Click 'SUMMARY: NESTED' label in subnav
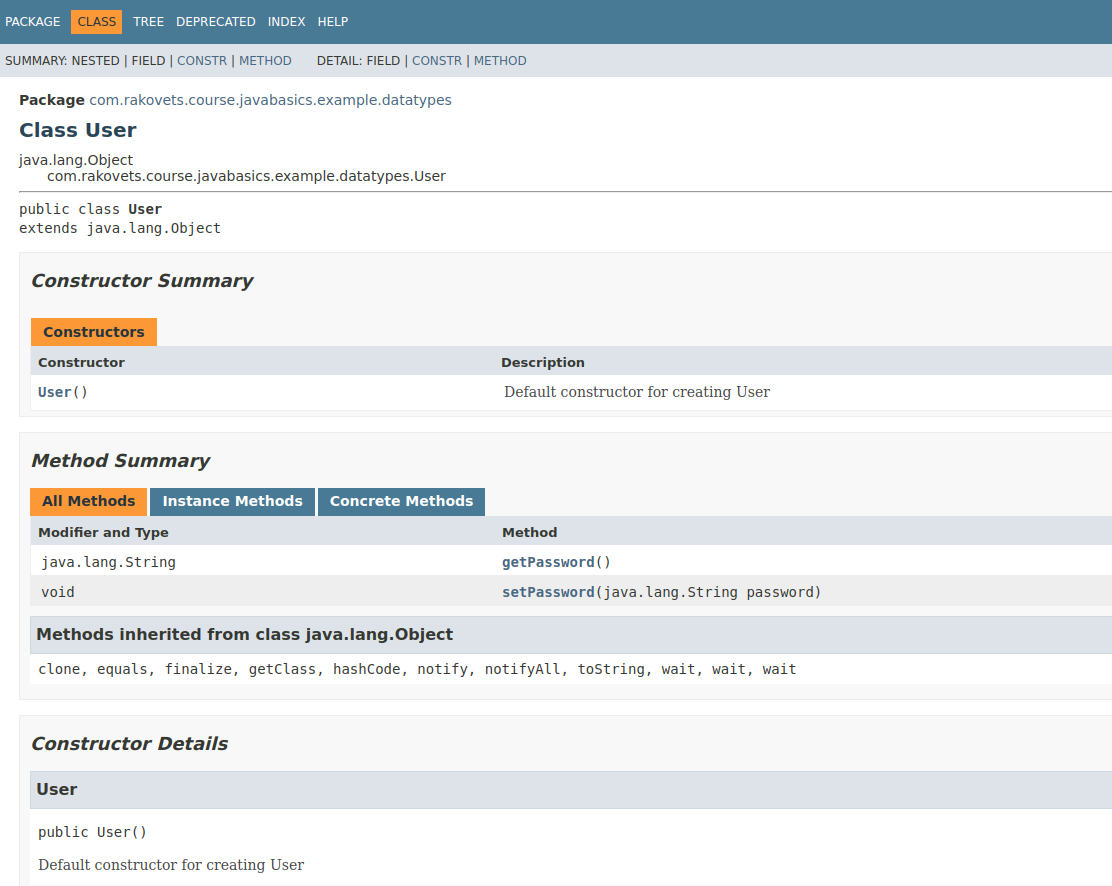1112x886 pixels. pyautogui.click(x=62, y=61)
